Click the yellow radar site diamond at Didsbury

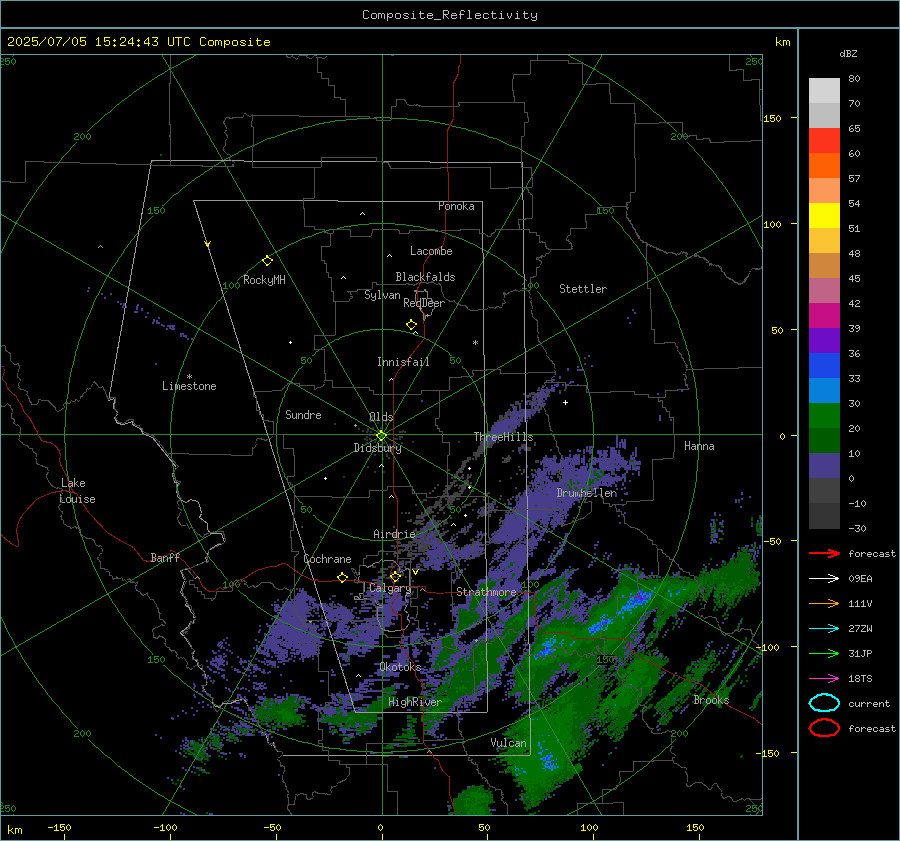coord(381,436)
